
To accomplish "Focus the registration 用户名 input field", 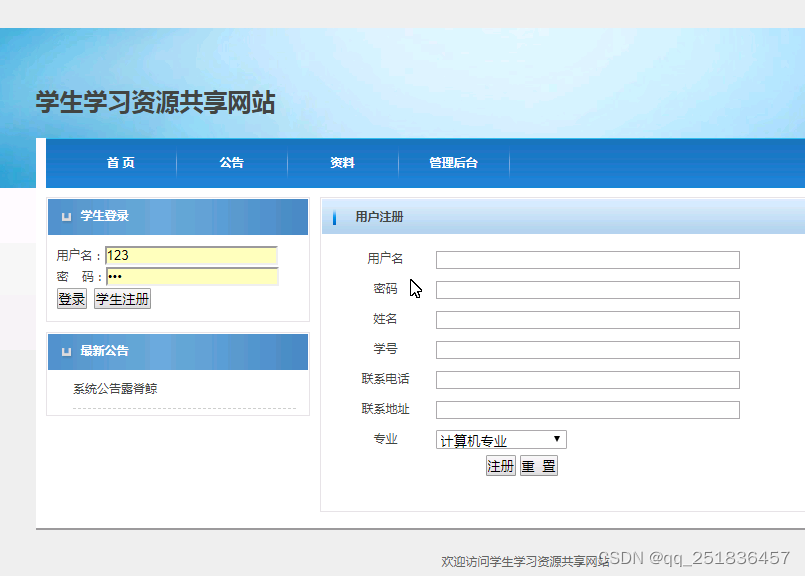I will 588,260.
